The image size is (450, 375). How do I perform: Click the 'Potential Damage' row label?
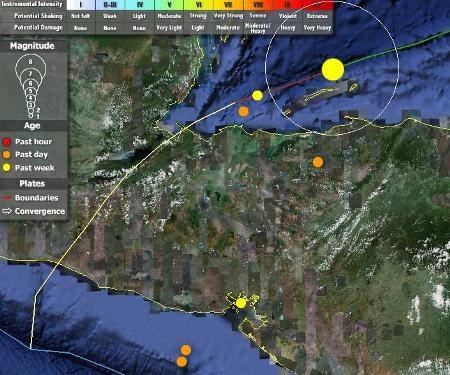click(x=38, y=28)
